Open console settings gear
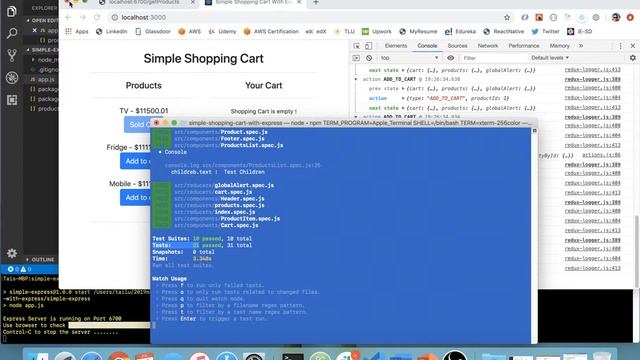The width and height of the screenshot is (640, 360). click(x=633, y=58)
